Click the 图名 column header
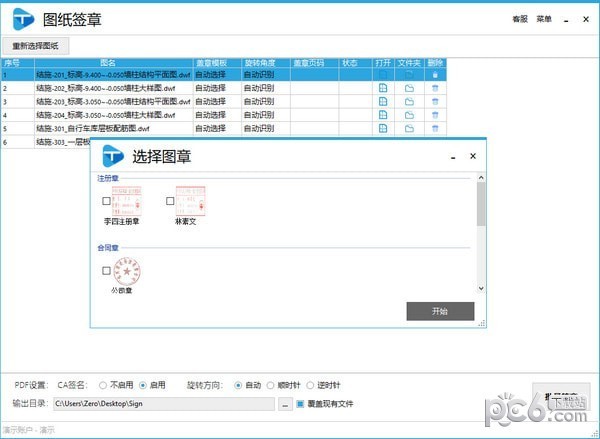The width and height of the screenshot is (600, 439). (114, 63)
